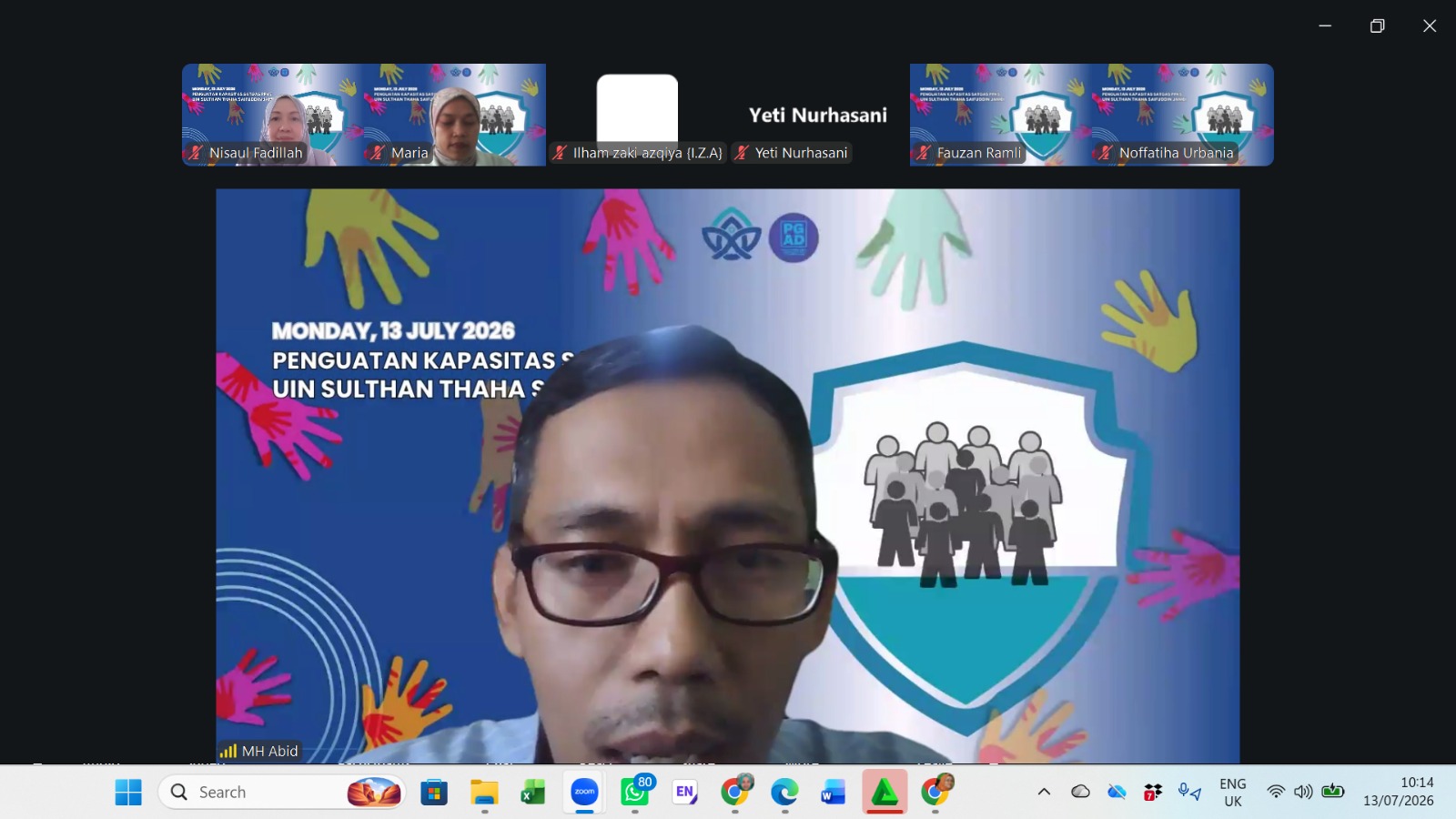1456x819 pixels.
Task: Open the EN app on taskbar
Action: pyautogui.click(x=684, y=793)
